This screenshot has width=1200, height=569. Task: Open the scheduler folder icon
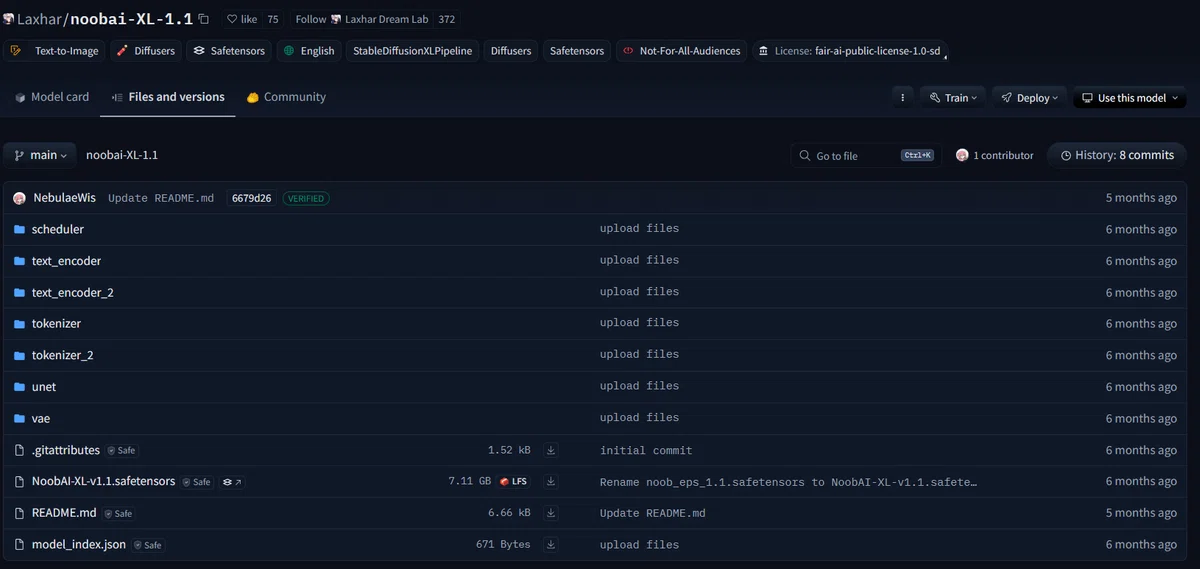pos(19,230)
